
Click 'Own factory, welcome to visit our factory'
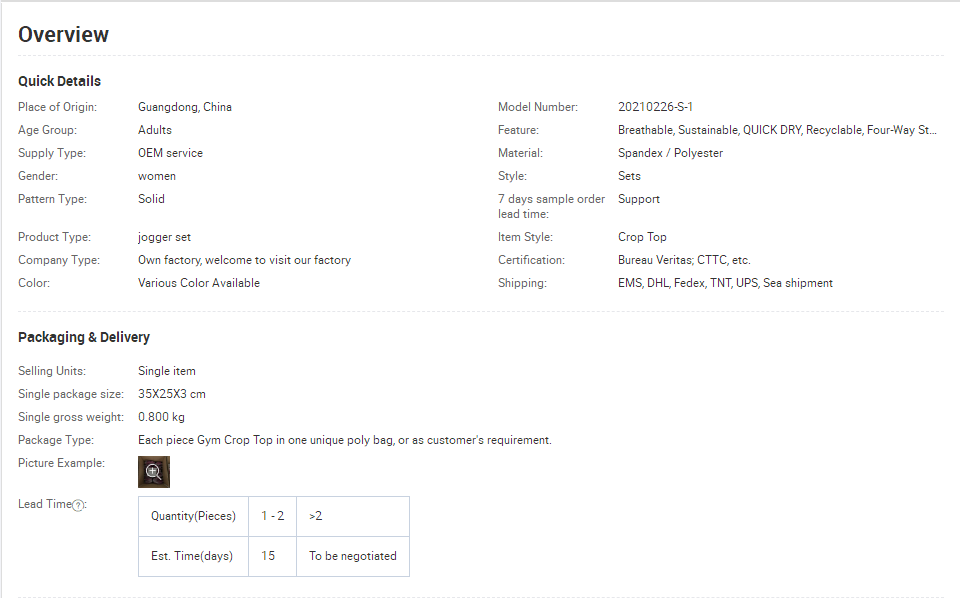(244, 260)
